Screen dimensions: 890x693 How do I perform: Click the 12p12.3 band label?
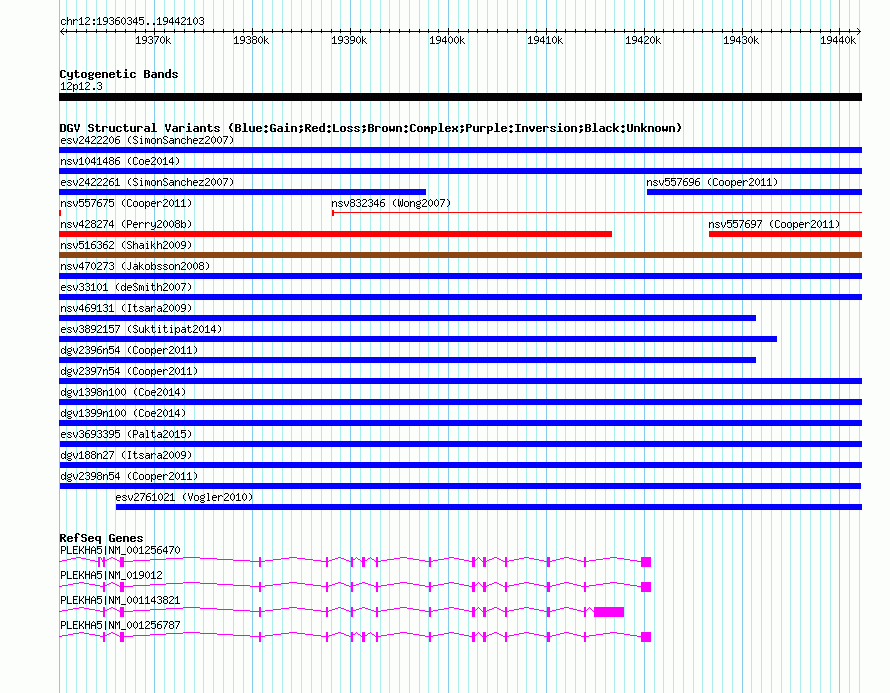click(x=81, y=86)
